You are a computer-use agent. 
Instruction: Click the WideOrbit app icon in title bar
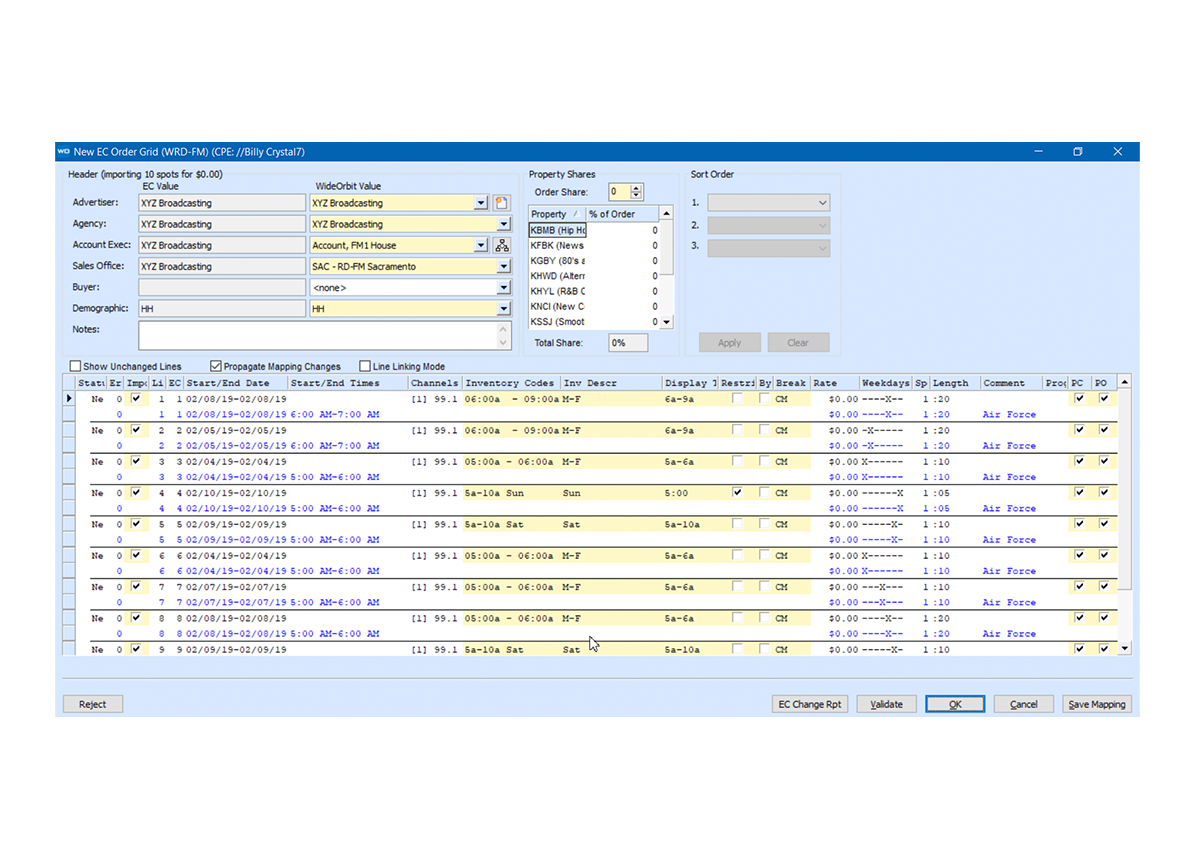63,152
